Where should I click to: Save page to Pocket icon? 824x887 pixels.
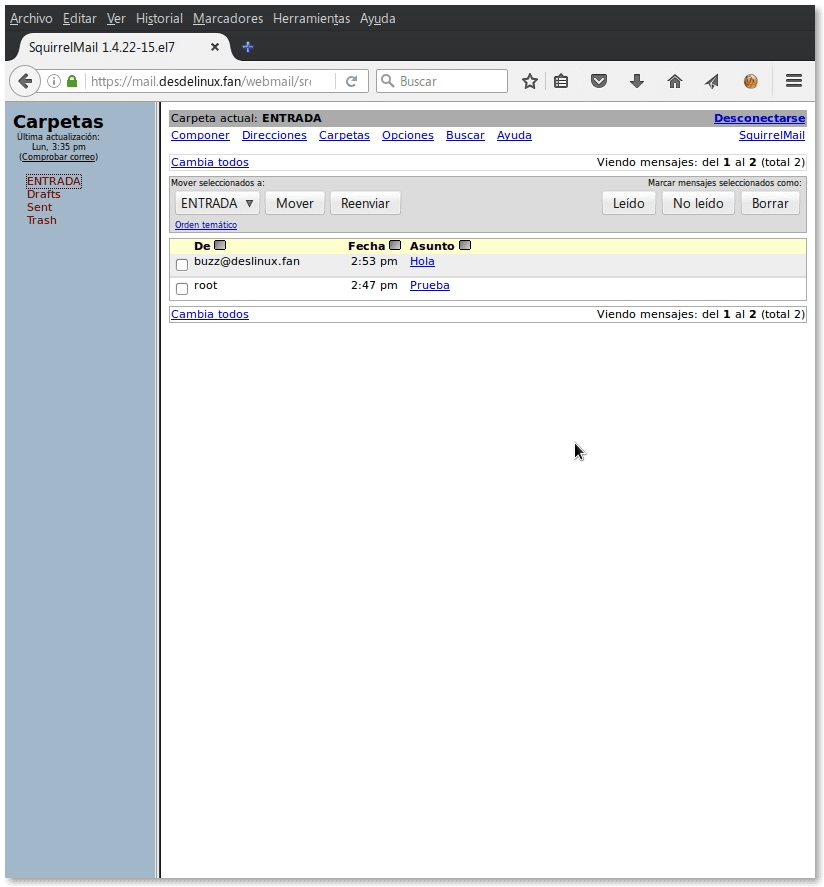click(x=599, y=81)
